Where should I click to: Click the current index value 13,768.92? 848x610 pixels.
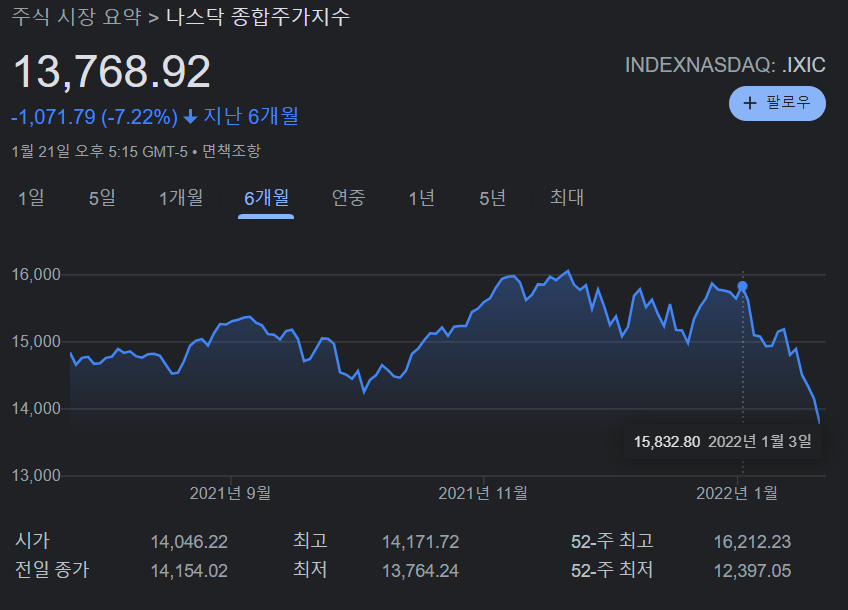111,71
